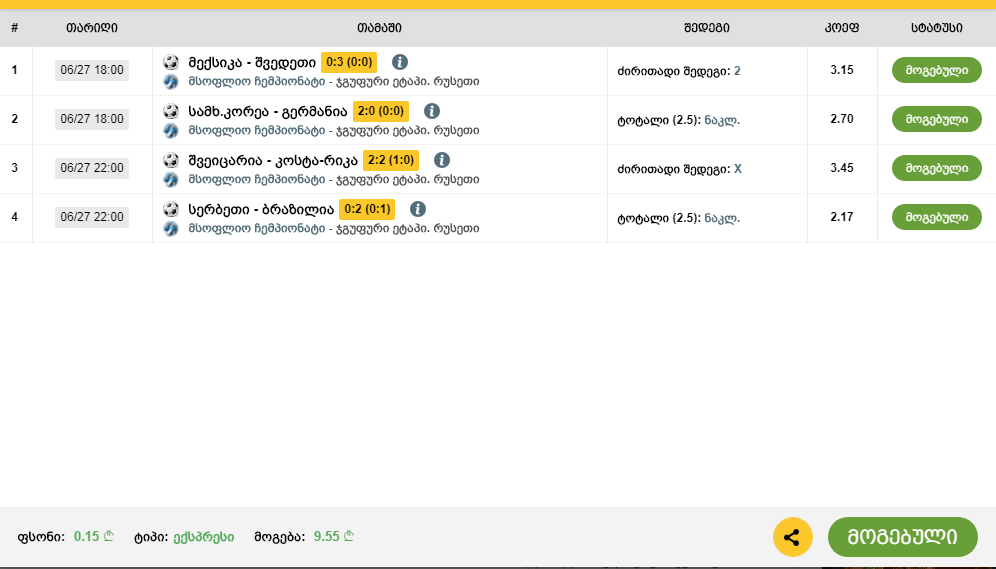Click date 06/27 18:00 in row 2
This screenshot has width=996, height=569.
pyautogui.click(x=92, y=119)
